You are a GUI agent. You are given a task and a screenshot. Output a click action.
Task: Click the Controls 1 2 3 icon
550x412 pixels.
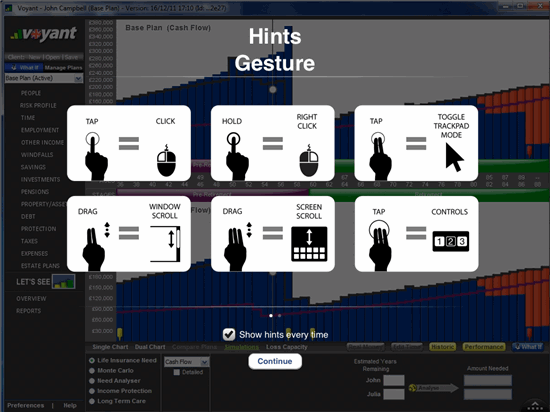coord(450,241)
